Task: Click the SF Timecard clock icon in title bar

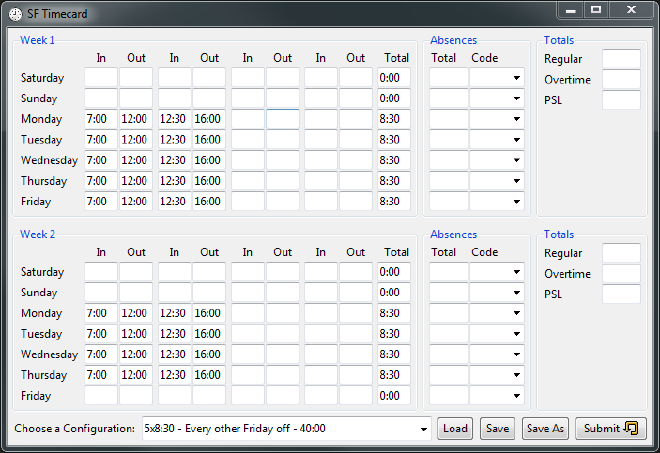Action: click(x=15, y=14)
